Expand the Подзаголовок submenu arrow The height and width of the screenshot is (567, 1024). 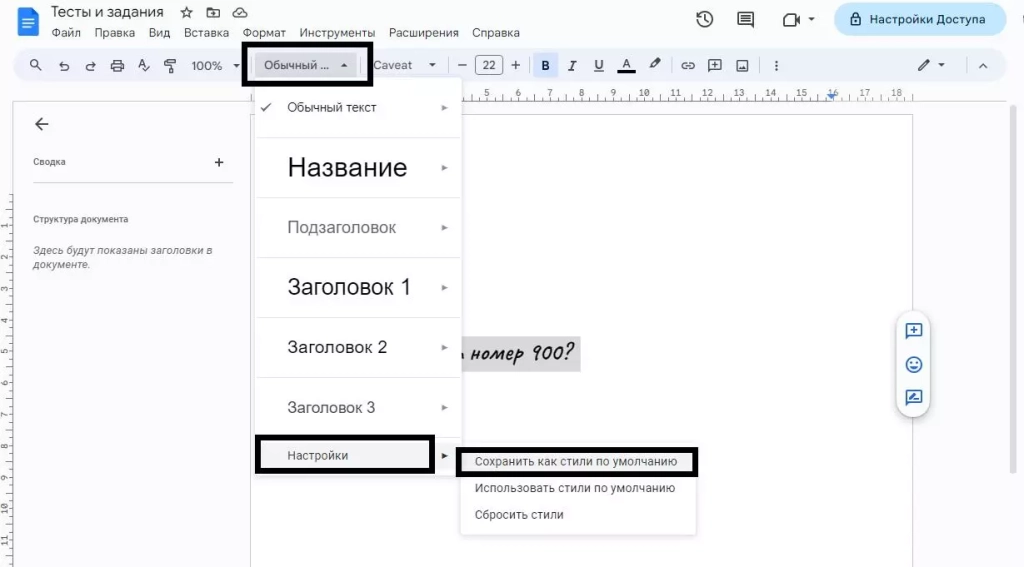tap(444, 228)
